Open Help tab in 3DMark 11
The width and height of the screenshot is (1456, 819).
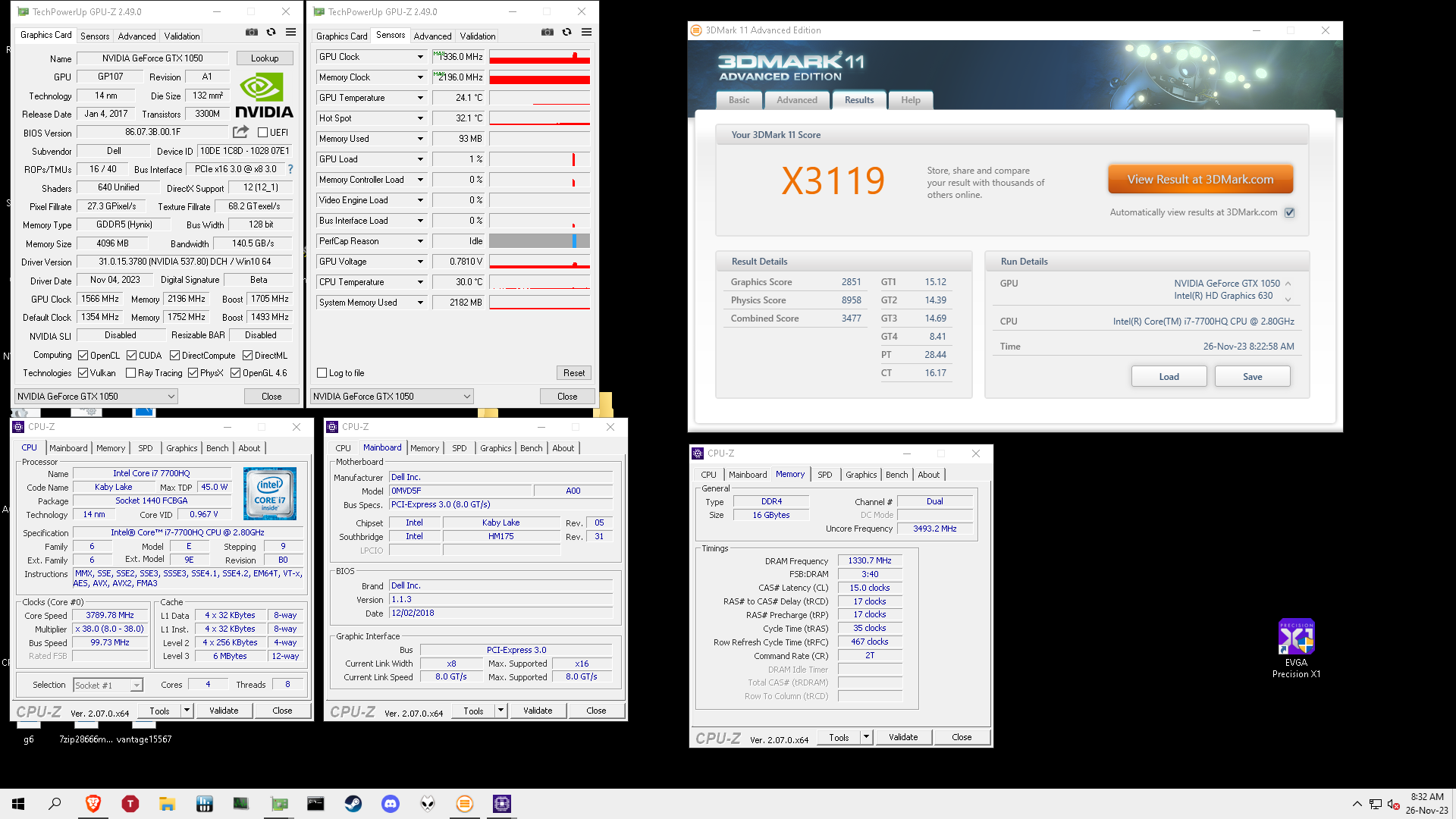coord(911,100)
